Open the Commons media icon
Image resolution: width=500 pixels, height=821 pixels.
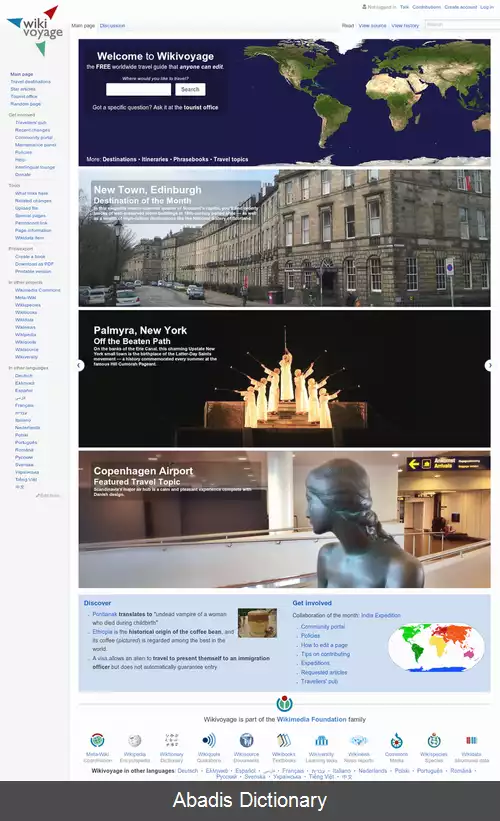(396, 740)
